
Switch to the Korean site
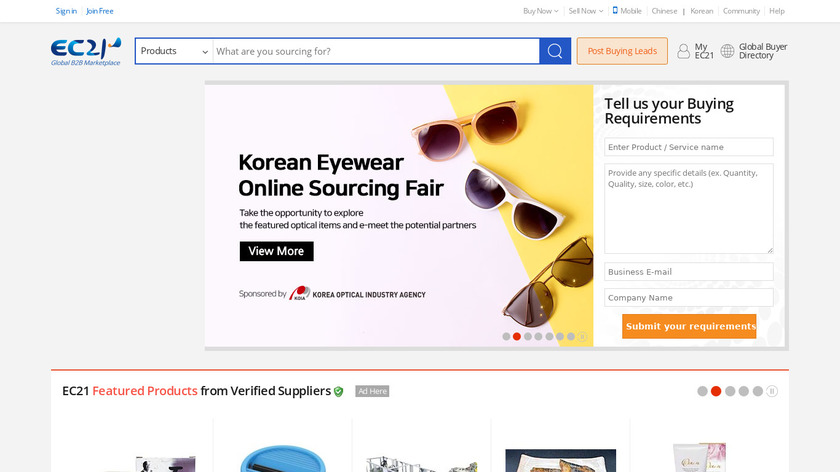pyautogui.click(x=702, y=11)
